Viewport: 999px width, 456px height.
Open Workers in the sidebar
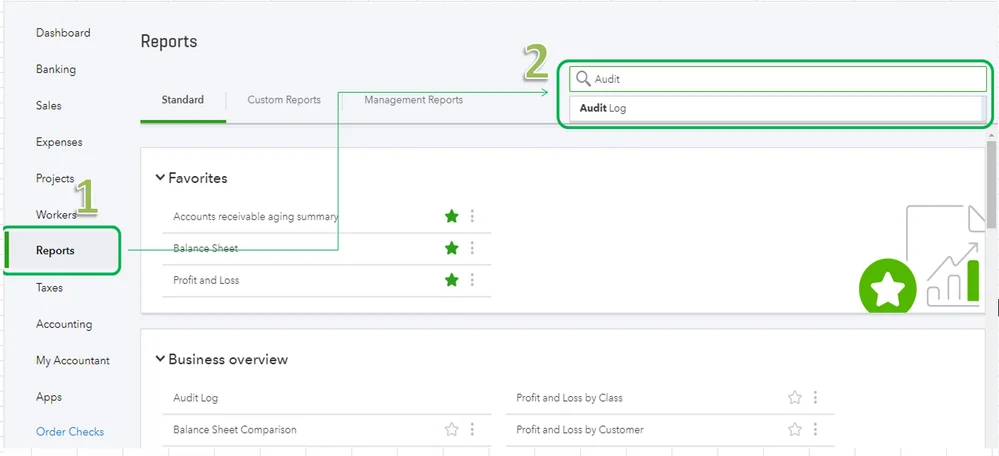[x=56, y=215]
